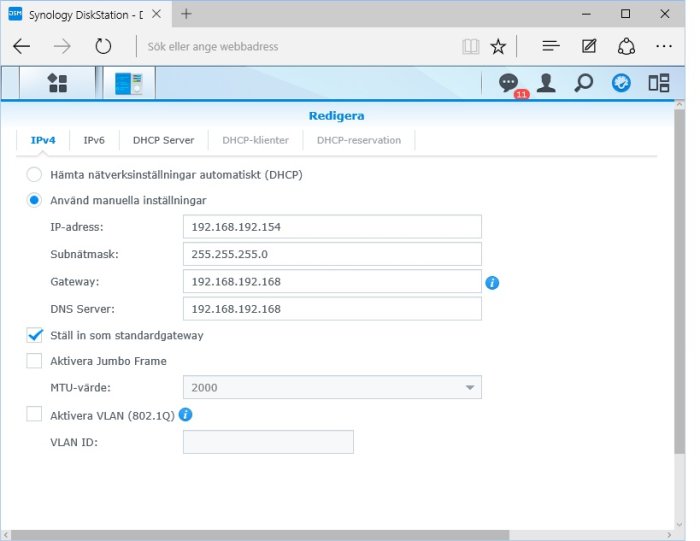Click the Redigera dialog title
This screenshot has height=541, width=700.
tap(336, 116)
